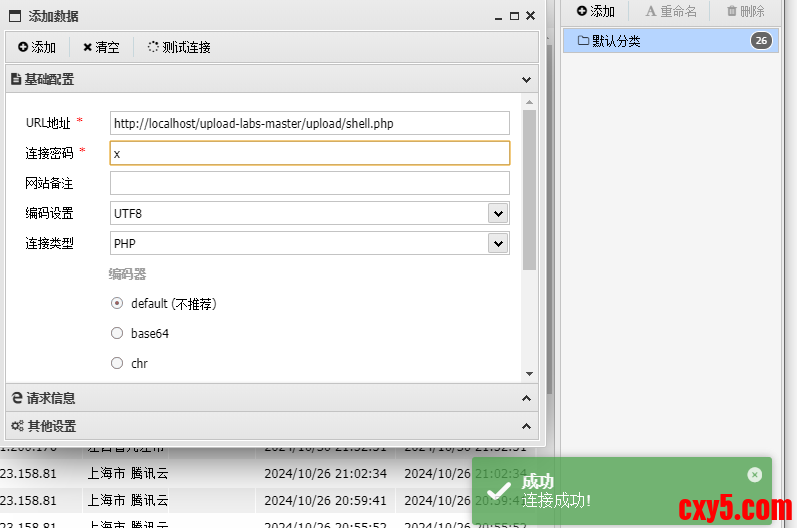The height and width of the screenshot is (528, 797).
Task: Click the window icon beside the 添加数据 title
Action: click(15, 16)
